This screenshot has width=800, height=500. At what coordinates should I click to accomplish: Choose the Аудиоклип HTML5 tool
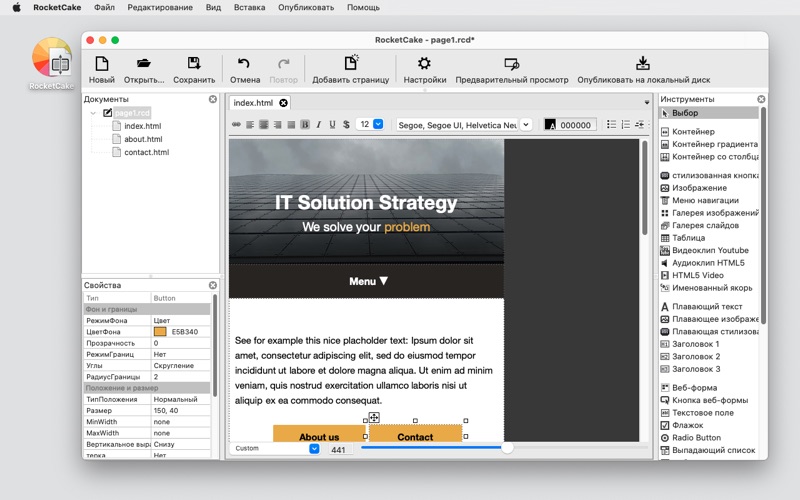(x=708, y=263)
